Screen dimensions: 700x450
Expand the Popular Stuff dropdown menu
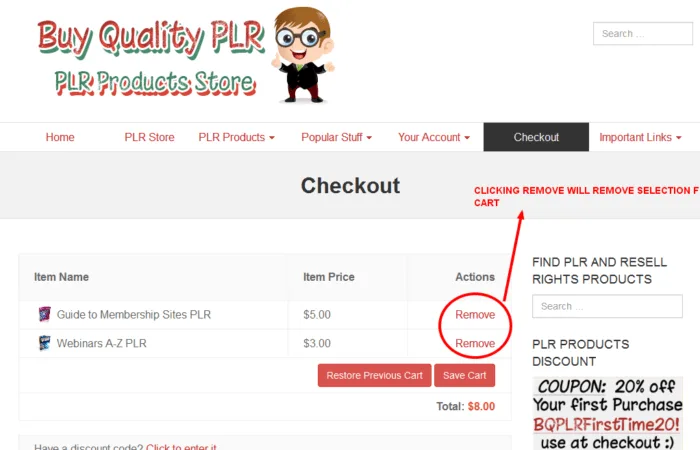point(336,137)
